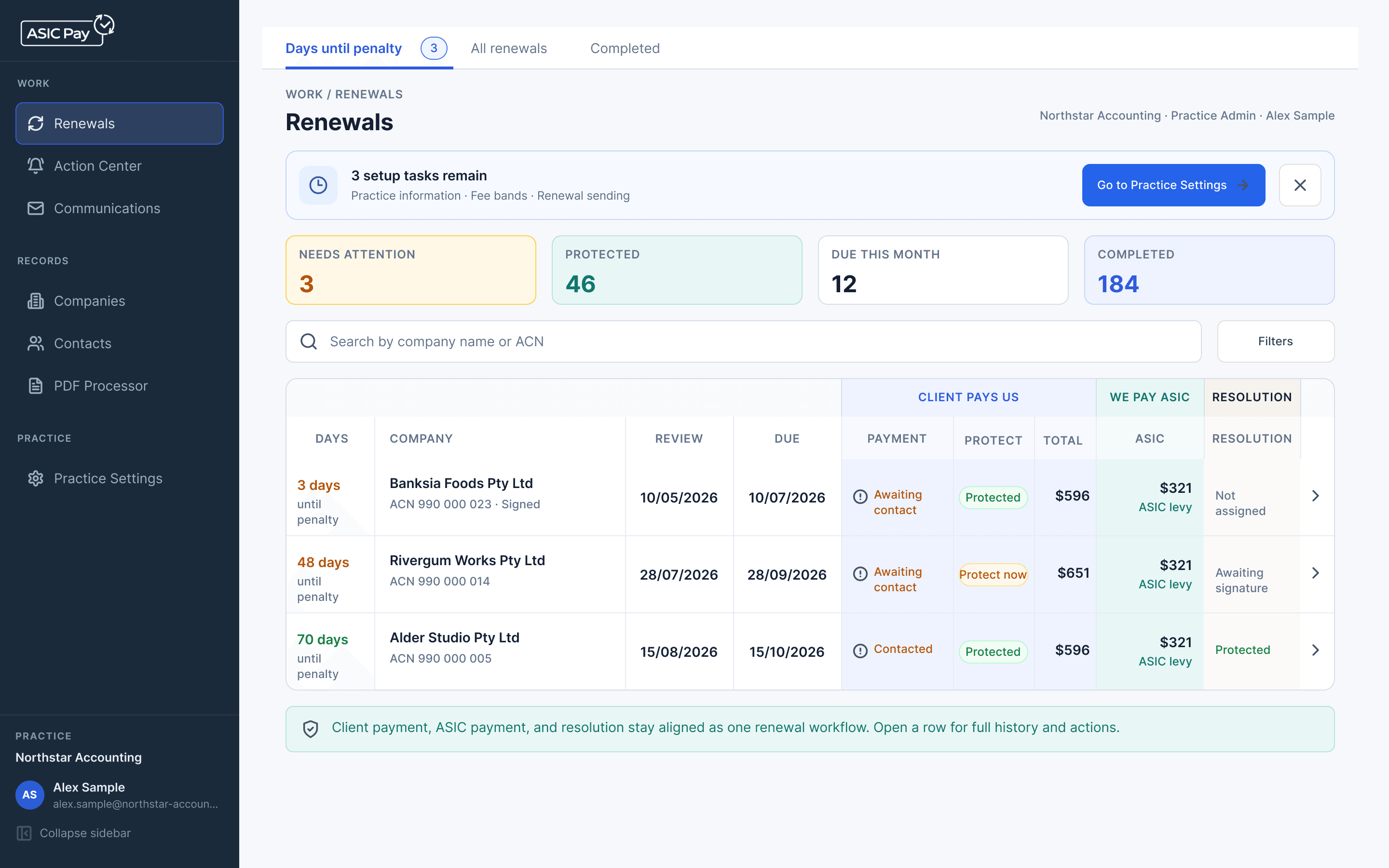Click Rivergum Works Pty Ltd company name

(467, 560)
